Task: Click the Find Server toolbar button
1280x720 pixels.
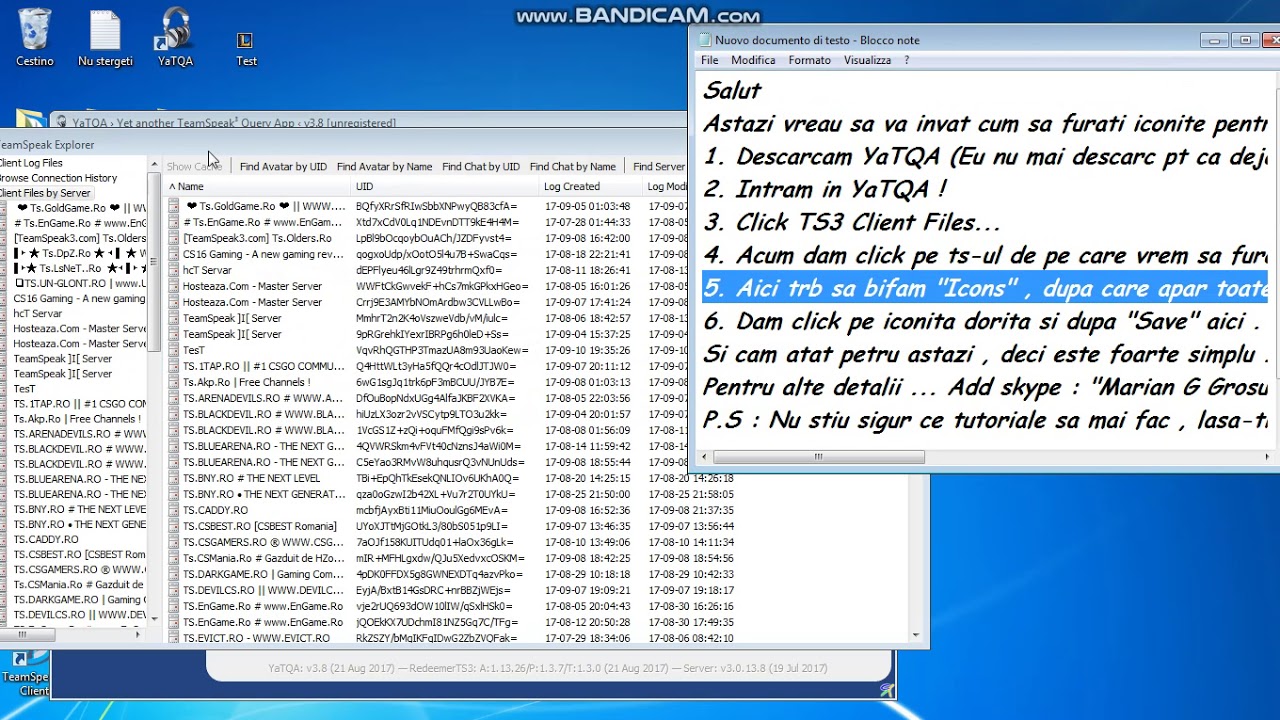Action: tap(658, 166)
